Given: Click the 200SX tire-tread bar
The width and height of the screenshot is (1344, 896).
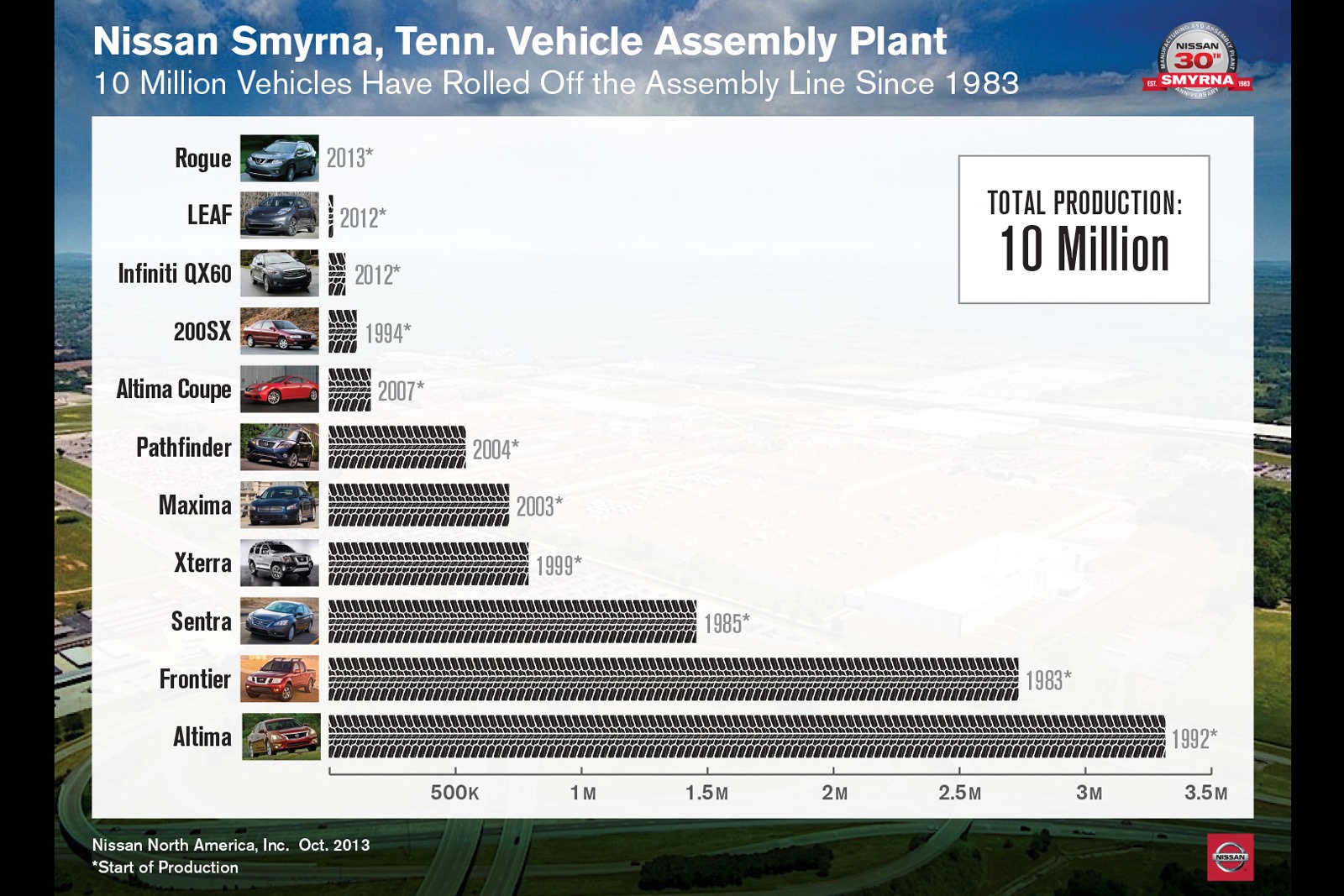Looking at the screenshot, I should pos(343,332).
